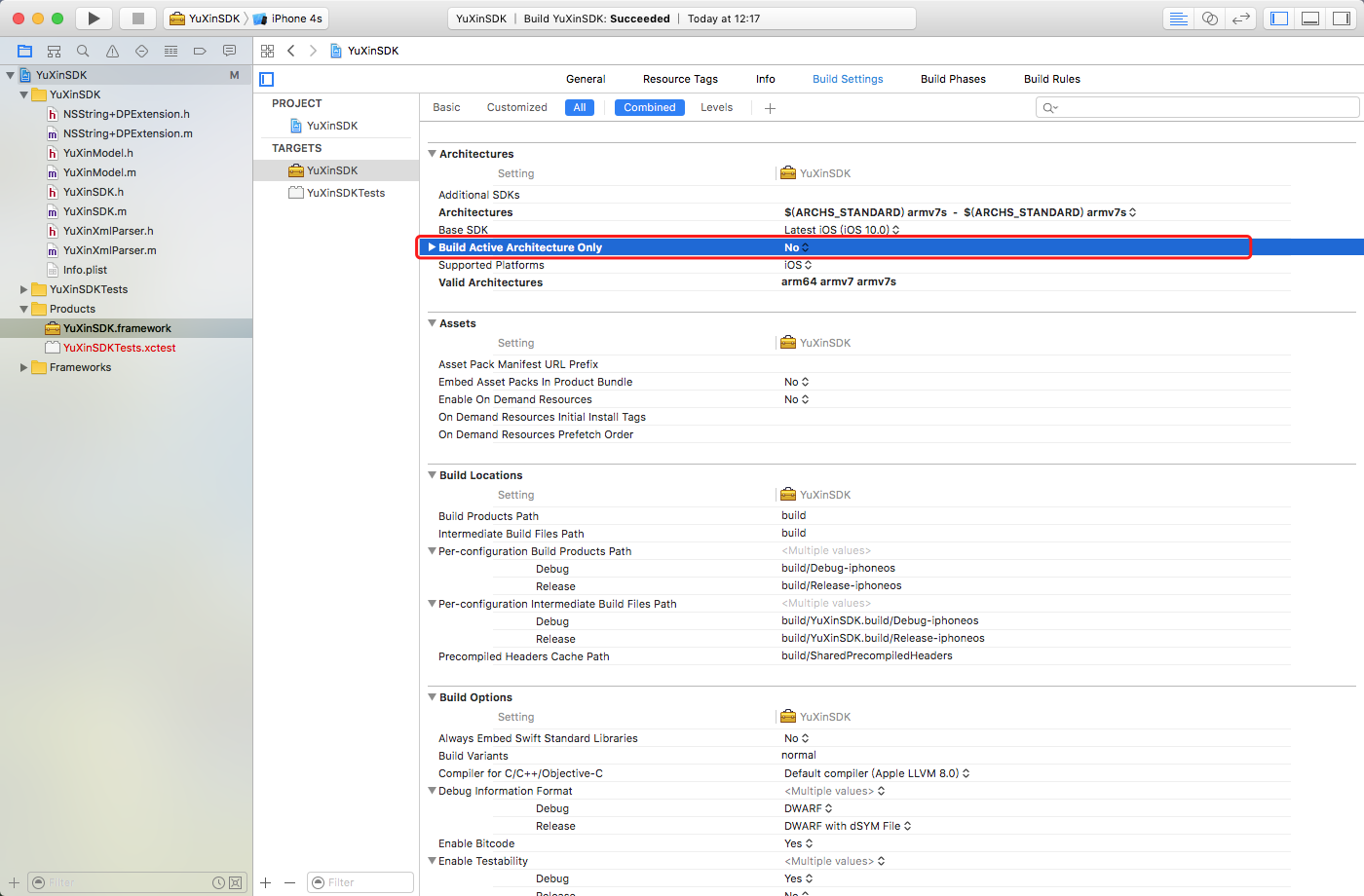Open the Report navigator speech bubble icon
This screenshot has width=1364, height=896.
229,51
